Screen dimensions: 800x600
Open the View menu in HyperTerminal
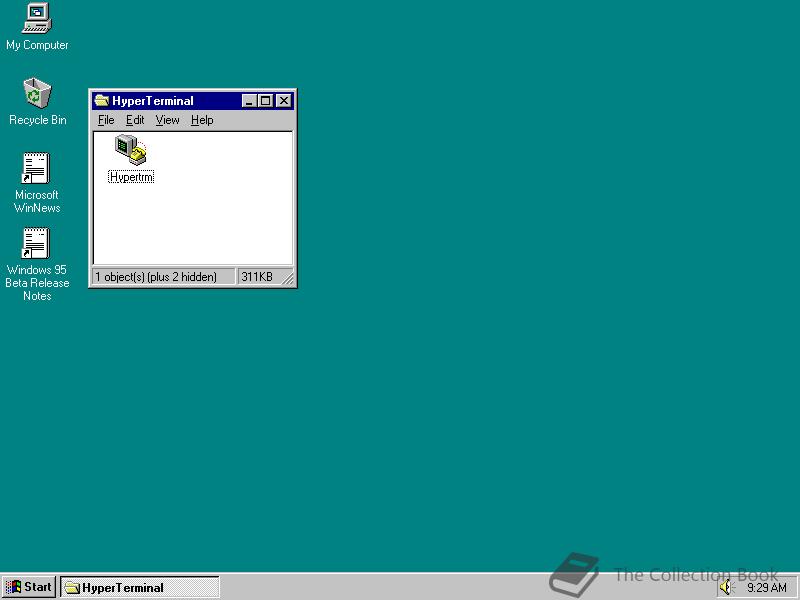pyautogui.click(x=167, y=120)
